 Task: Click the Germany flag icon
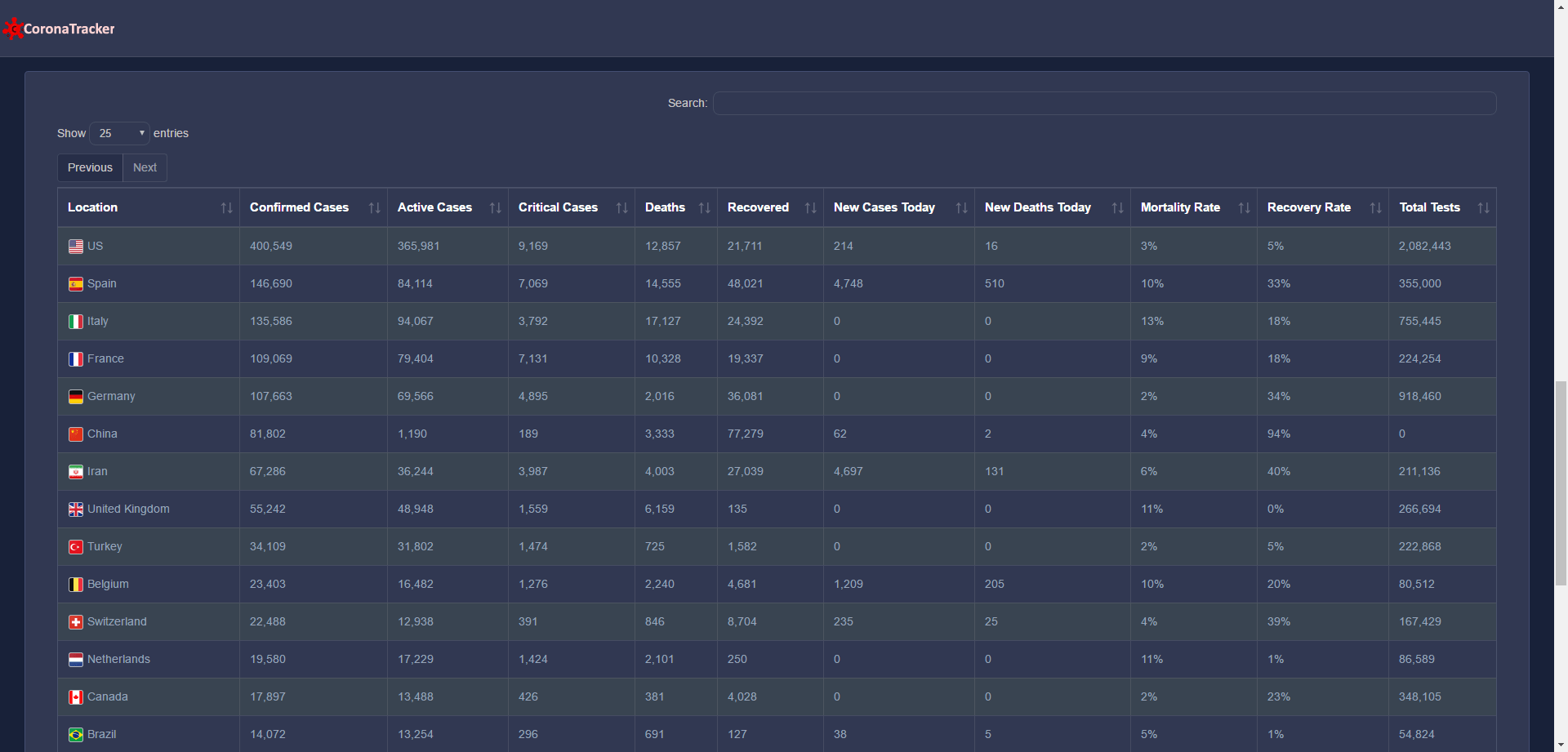click(76, 397)
